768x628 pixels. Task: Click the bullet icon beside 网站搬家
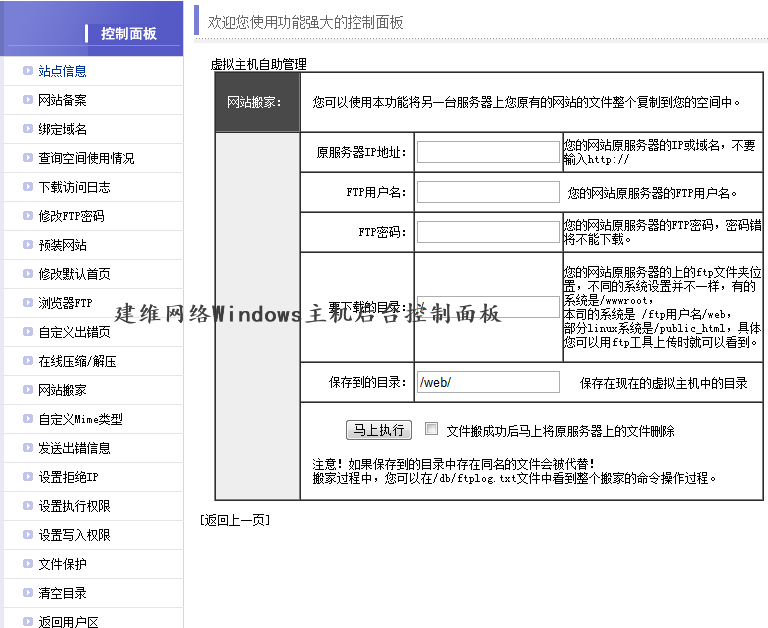[28, 389]
